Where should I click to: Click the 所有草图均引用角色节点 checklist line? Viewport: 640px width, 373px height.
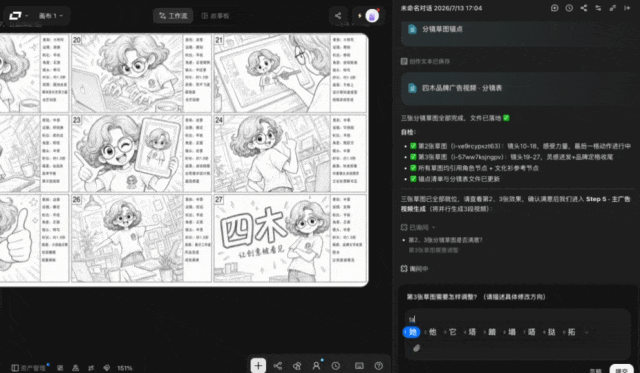click(x=474, y=168)
